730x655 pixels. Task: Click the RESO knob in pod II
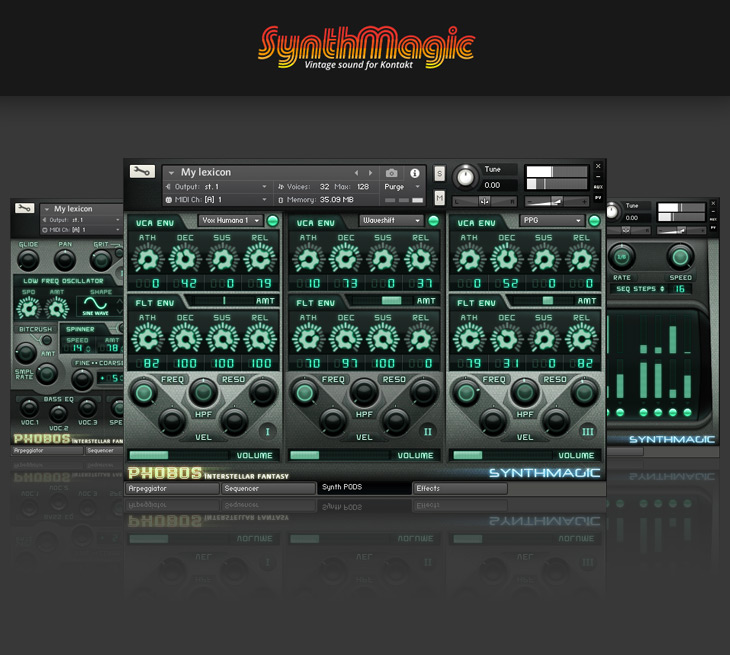tap(424, 392)
